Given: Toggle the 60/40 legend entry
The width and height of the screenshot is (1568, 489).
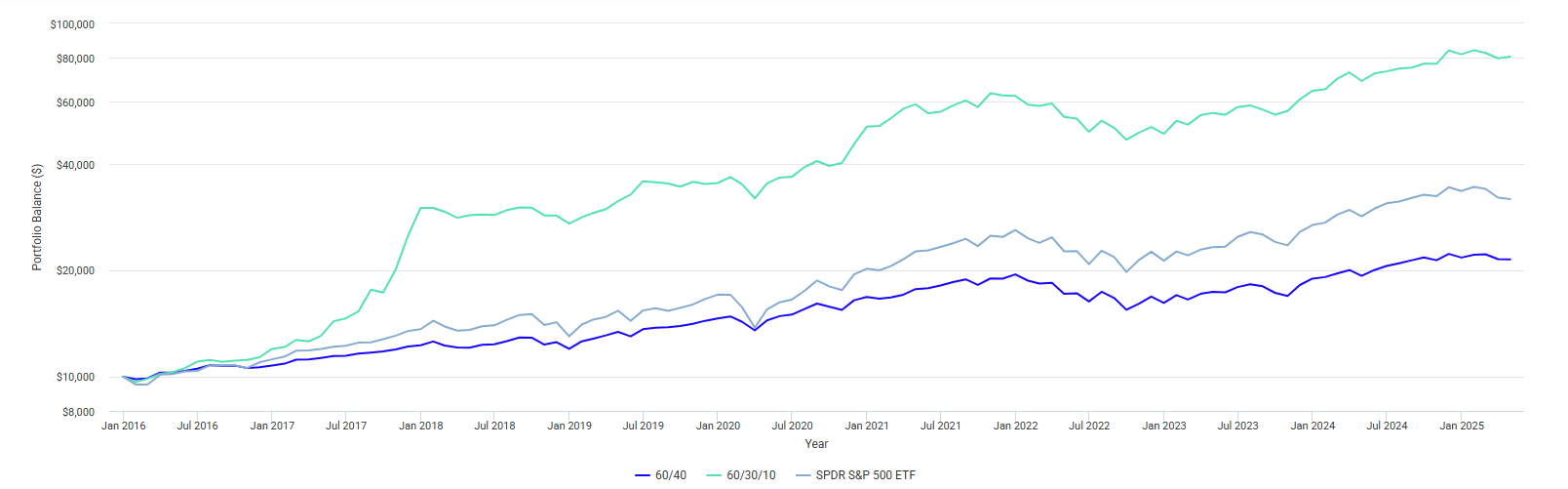Looking at the screenshot, I should tap(670, 475).
